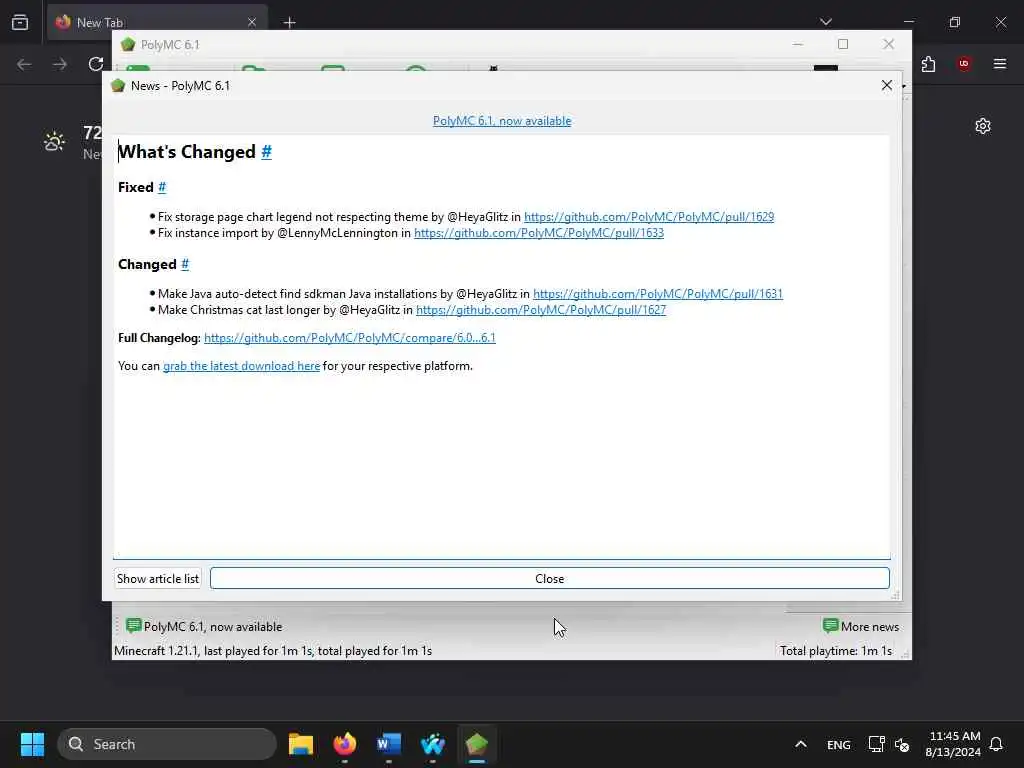Open Microsoft Word from taskbar
Screen dimensions: 1024x768
click(x=389, y=744)
